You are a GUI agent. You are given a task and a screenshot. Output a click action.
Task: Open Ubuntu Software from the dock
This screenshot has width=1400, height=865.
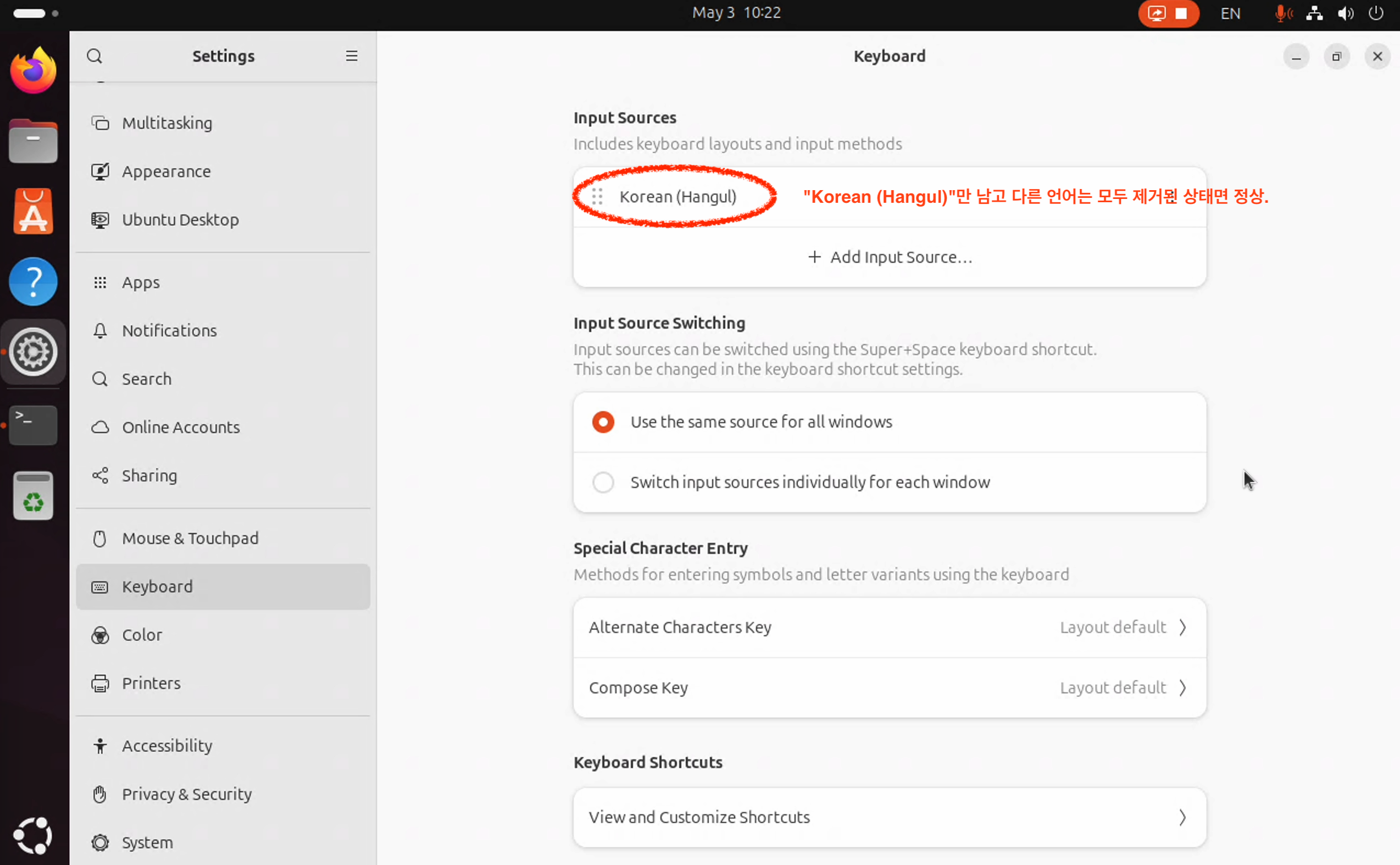33,211
